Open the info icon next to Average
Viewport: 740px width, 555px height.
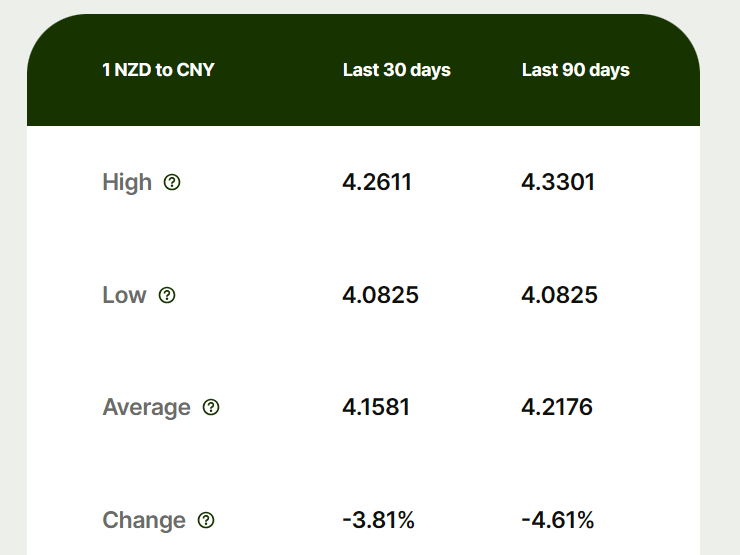click(x=211, y=408)
